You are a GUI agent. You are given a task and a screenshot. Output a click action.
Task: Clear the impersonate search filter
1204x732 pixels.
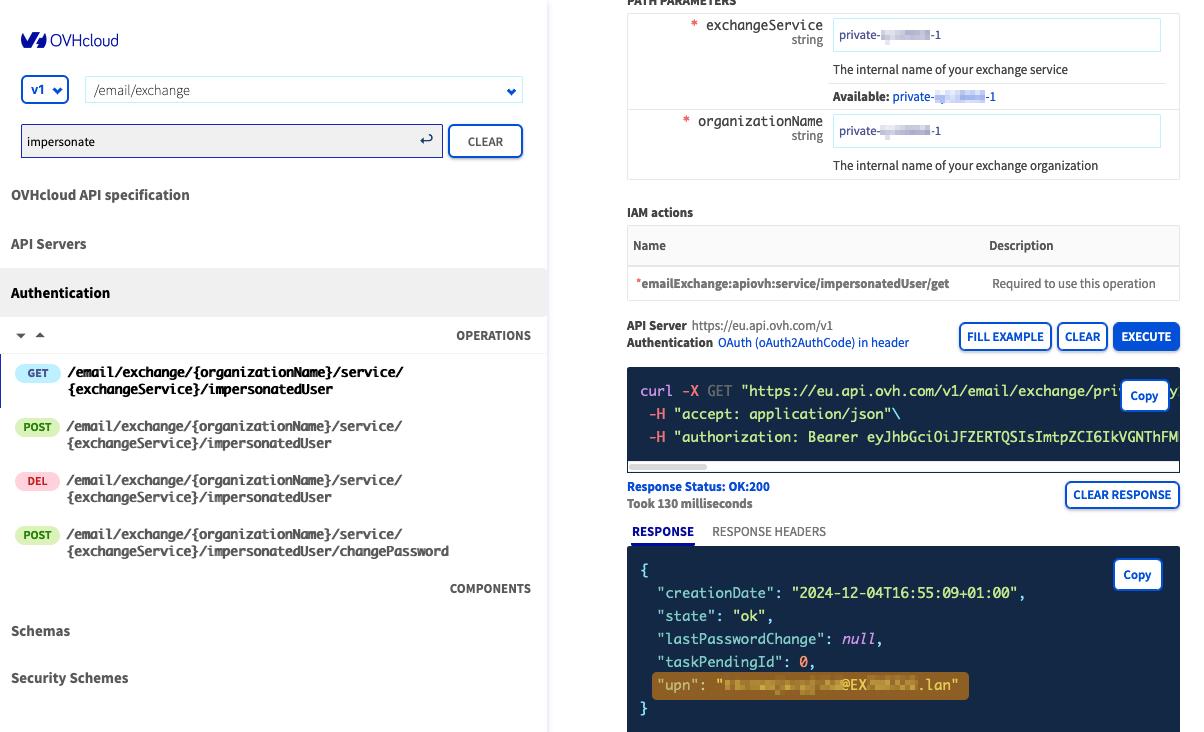[485, 142]
